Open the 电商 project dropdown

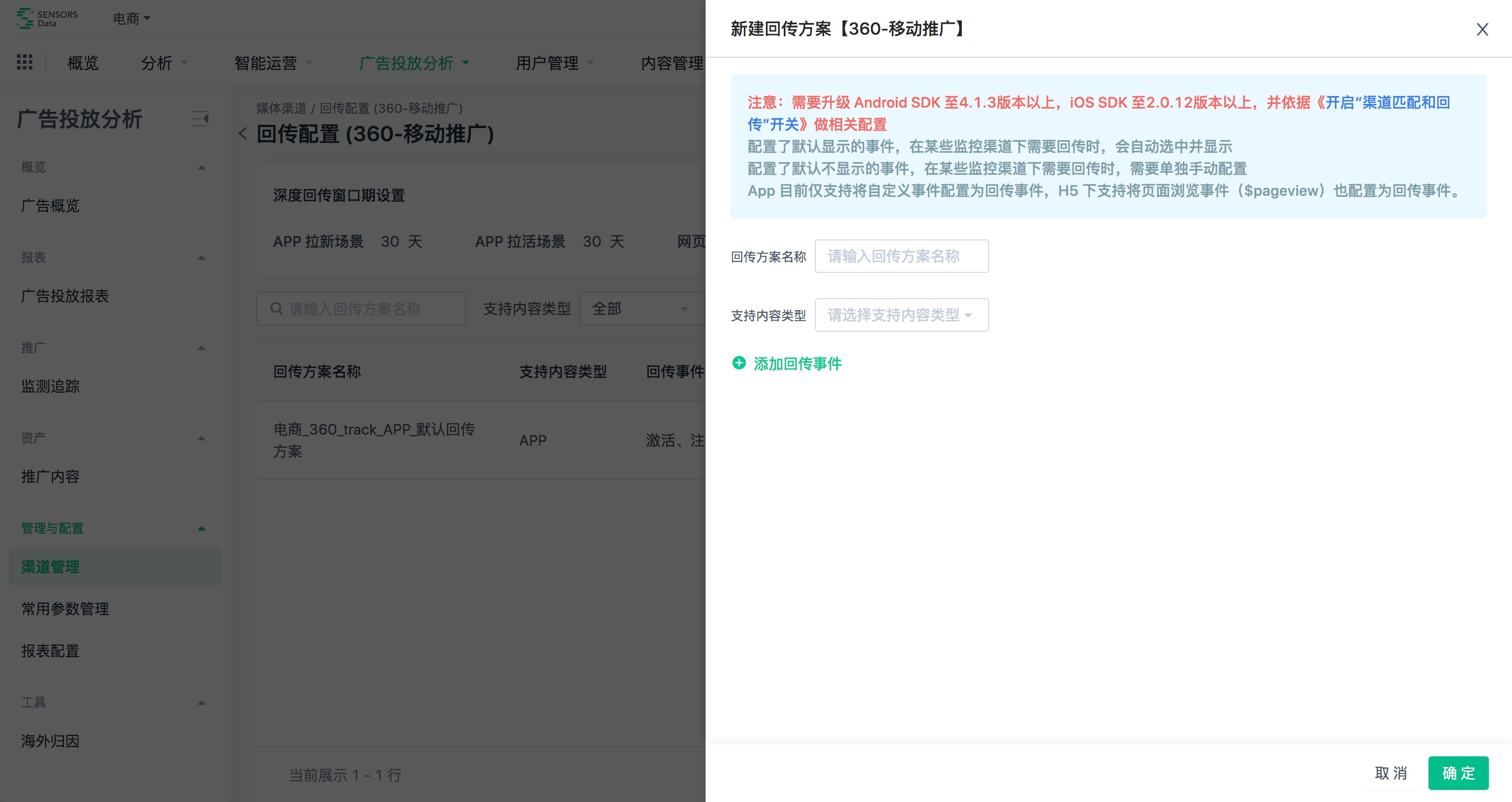point(131,19)
